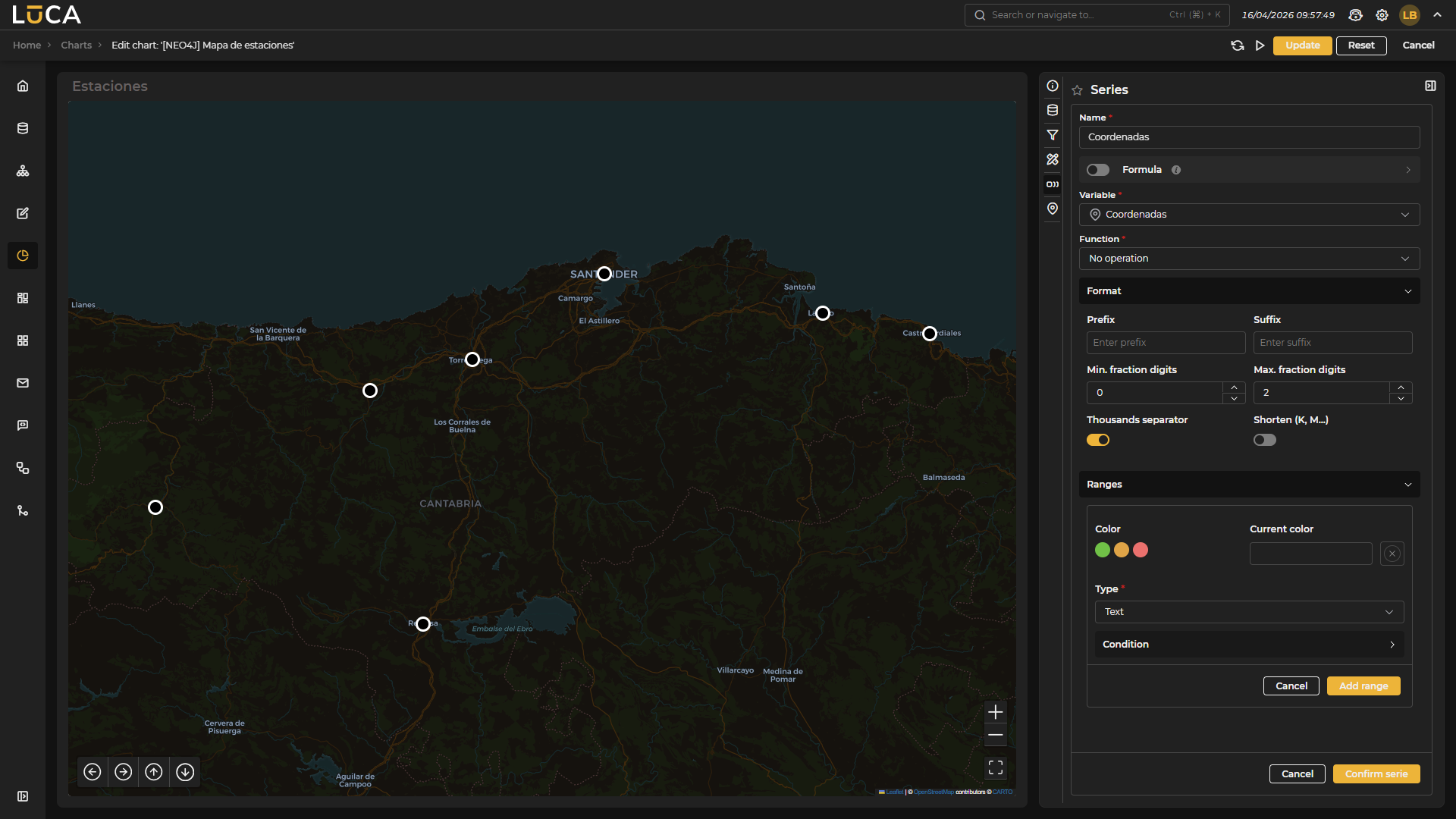
Task: Go to Charts breadcrumb
Action: tap(76, 45)
